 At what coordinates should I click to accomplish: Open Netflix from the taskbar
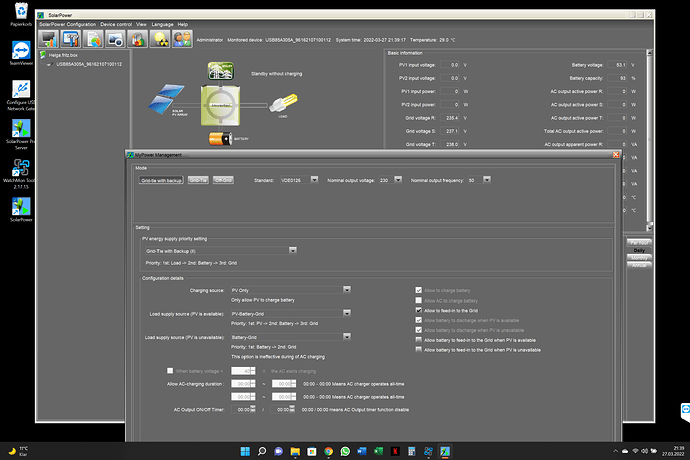(395, 451)
